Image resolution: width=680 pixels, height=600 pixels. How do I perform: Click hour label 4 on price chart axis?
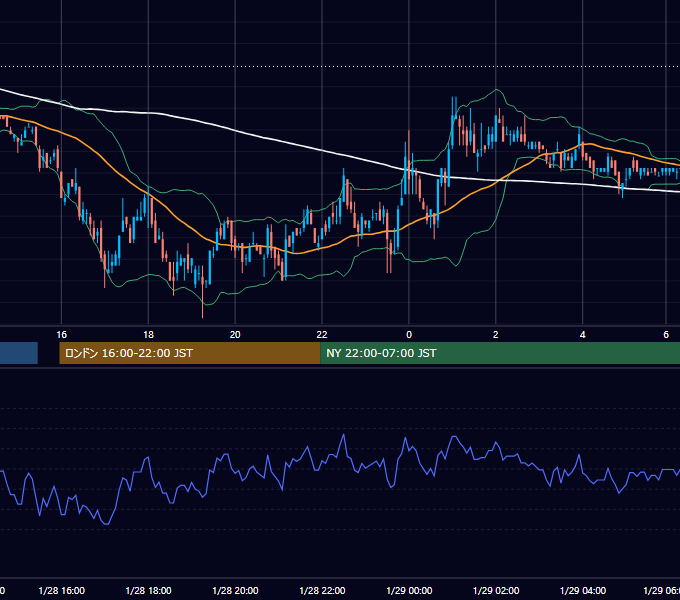click(x=582, y=334)
